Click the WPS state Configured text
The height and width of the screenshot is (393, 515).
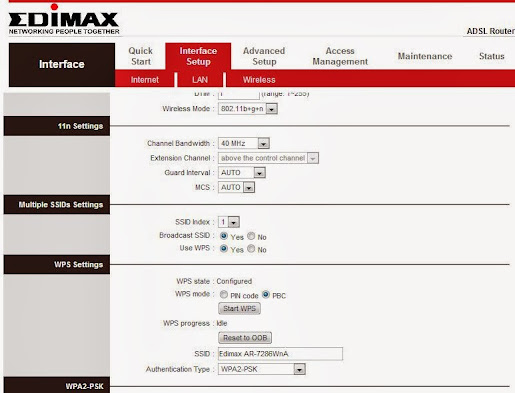pyautogui.click(x=234, y=281)
